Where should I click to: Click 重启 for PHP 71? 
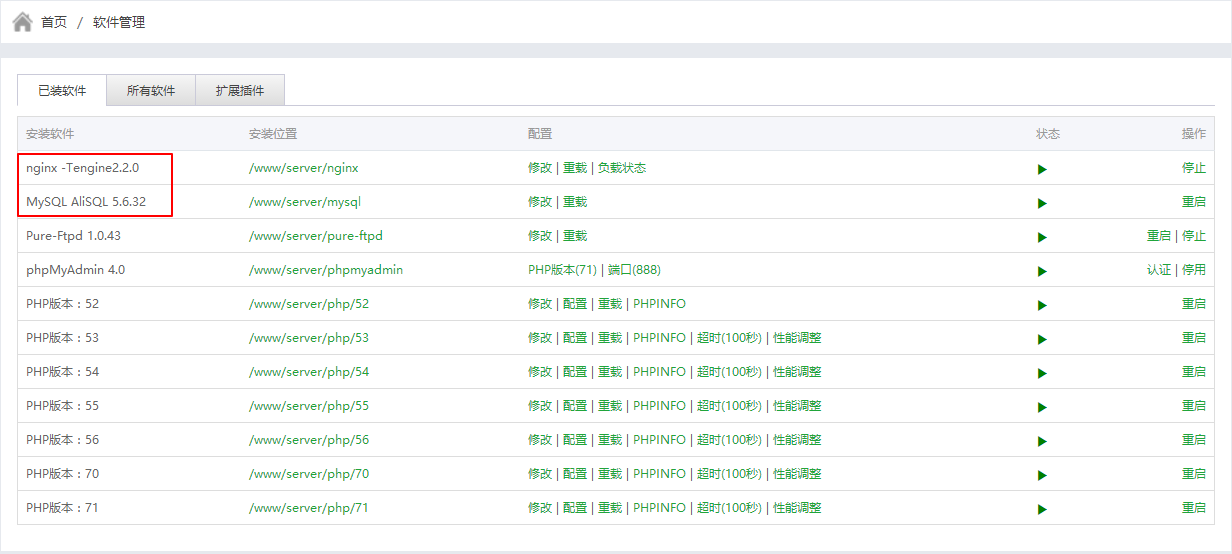point(1194,508)
